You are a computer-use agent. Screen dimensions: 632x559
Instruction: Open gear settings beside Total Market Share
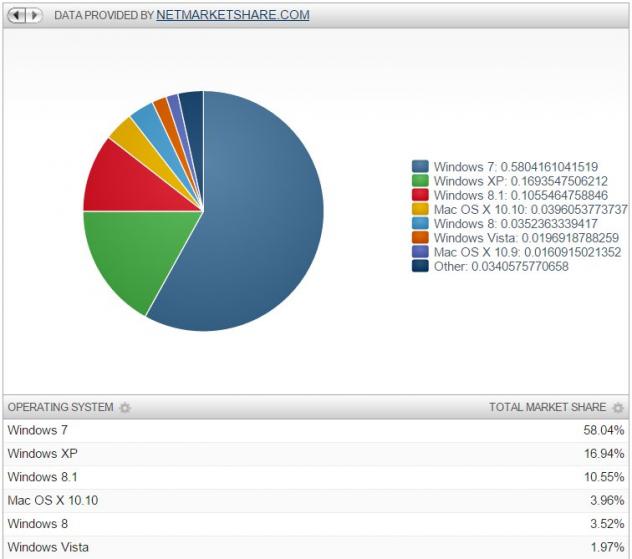(618, 408)
